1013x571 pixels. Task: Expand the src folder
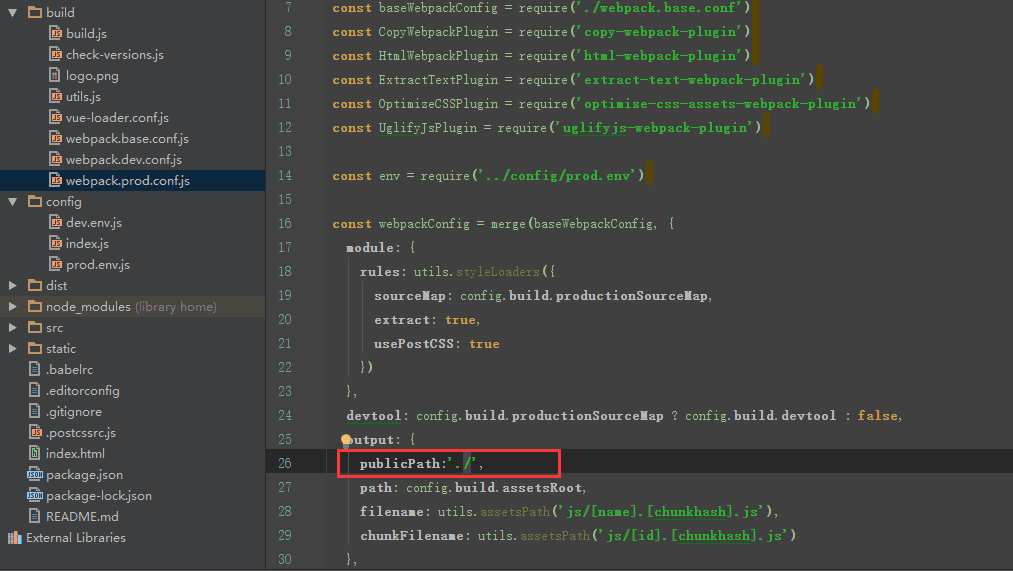point(13,328)
